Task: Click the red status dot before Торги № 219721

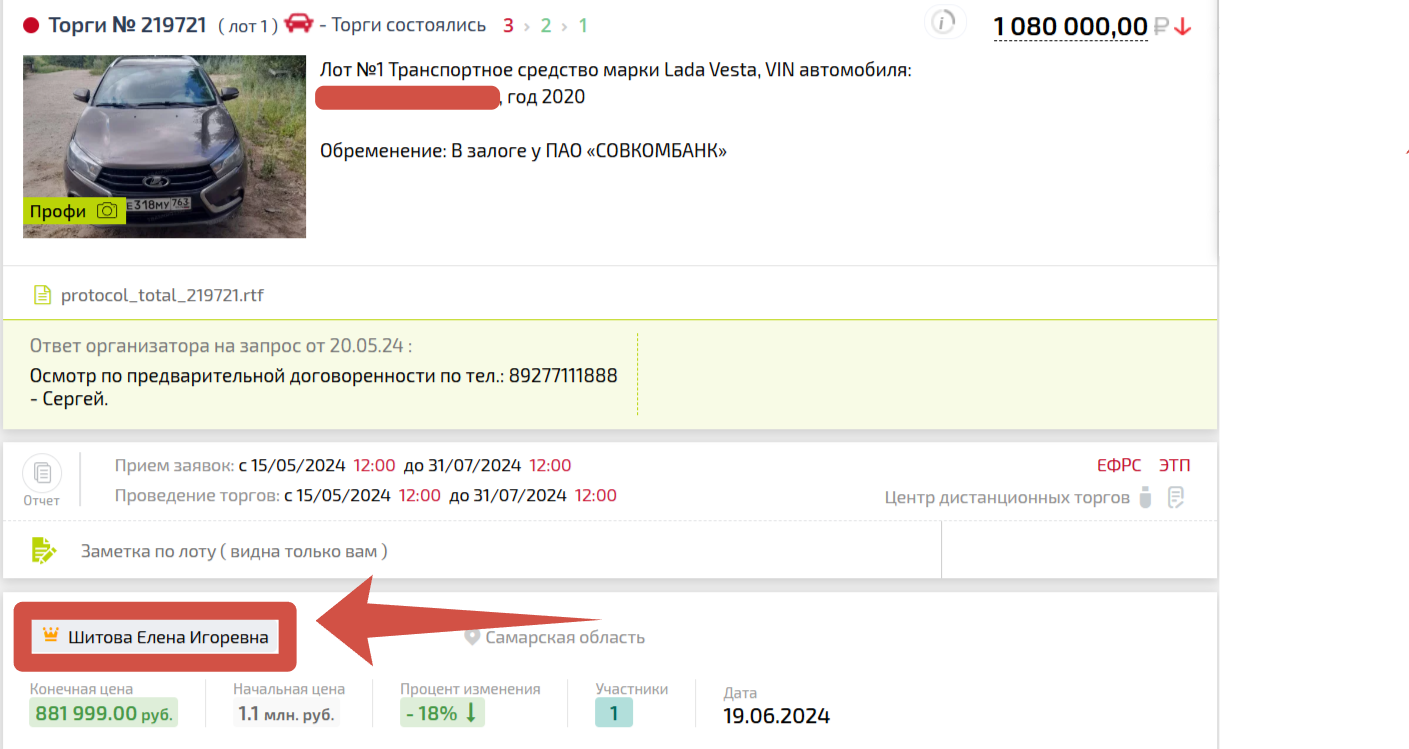Action: [x=31, y=26]
